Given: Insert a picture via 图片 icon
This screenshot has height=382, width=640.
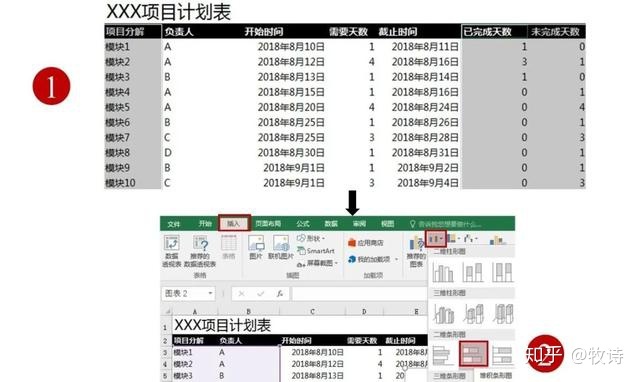Looking at the screenshot, I should [x=256, y=247].
